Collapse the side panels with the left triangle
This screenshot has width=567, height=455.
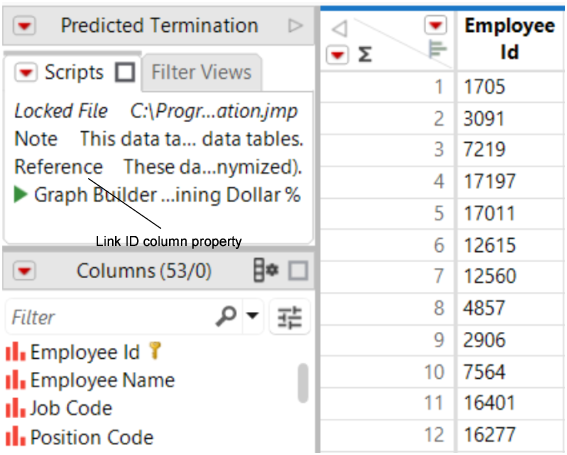340,28
